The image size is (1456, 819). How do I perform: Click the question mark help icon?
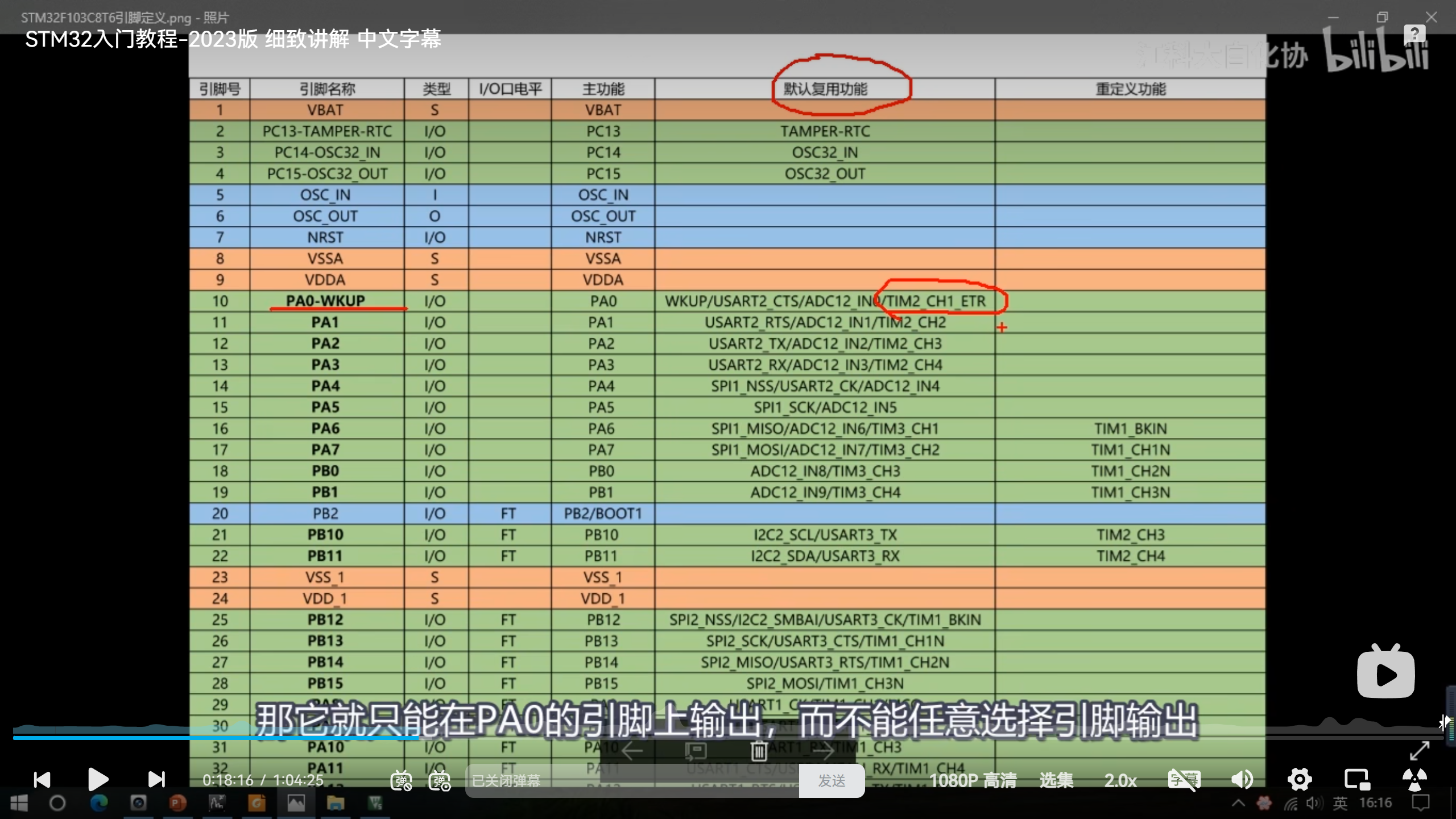(x=1414, y=34)
